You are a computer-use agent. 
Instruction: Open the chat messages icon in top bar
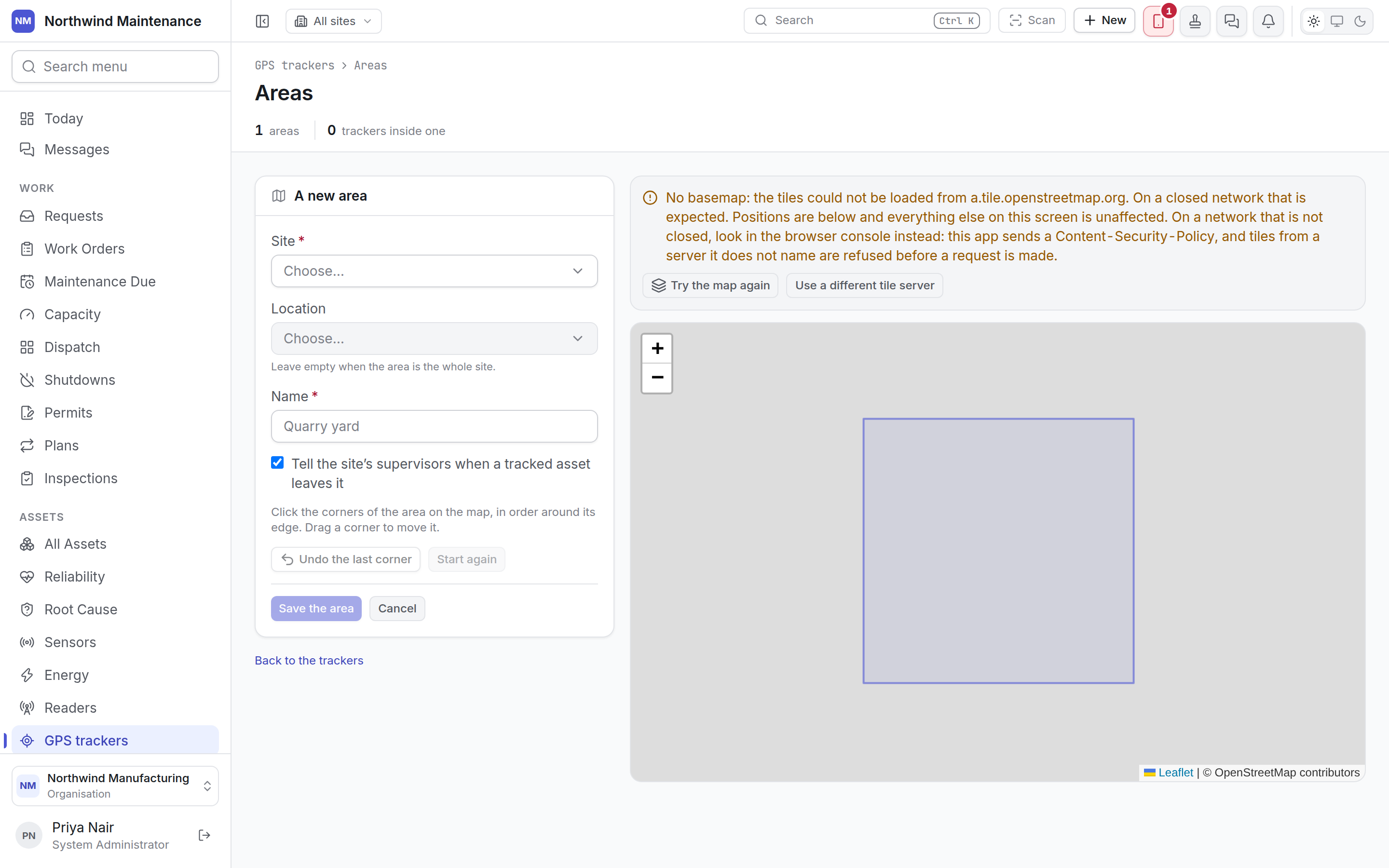coord(1232,21)
